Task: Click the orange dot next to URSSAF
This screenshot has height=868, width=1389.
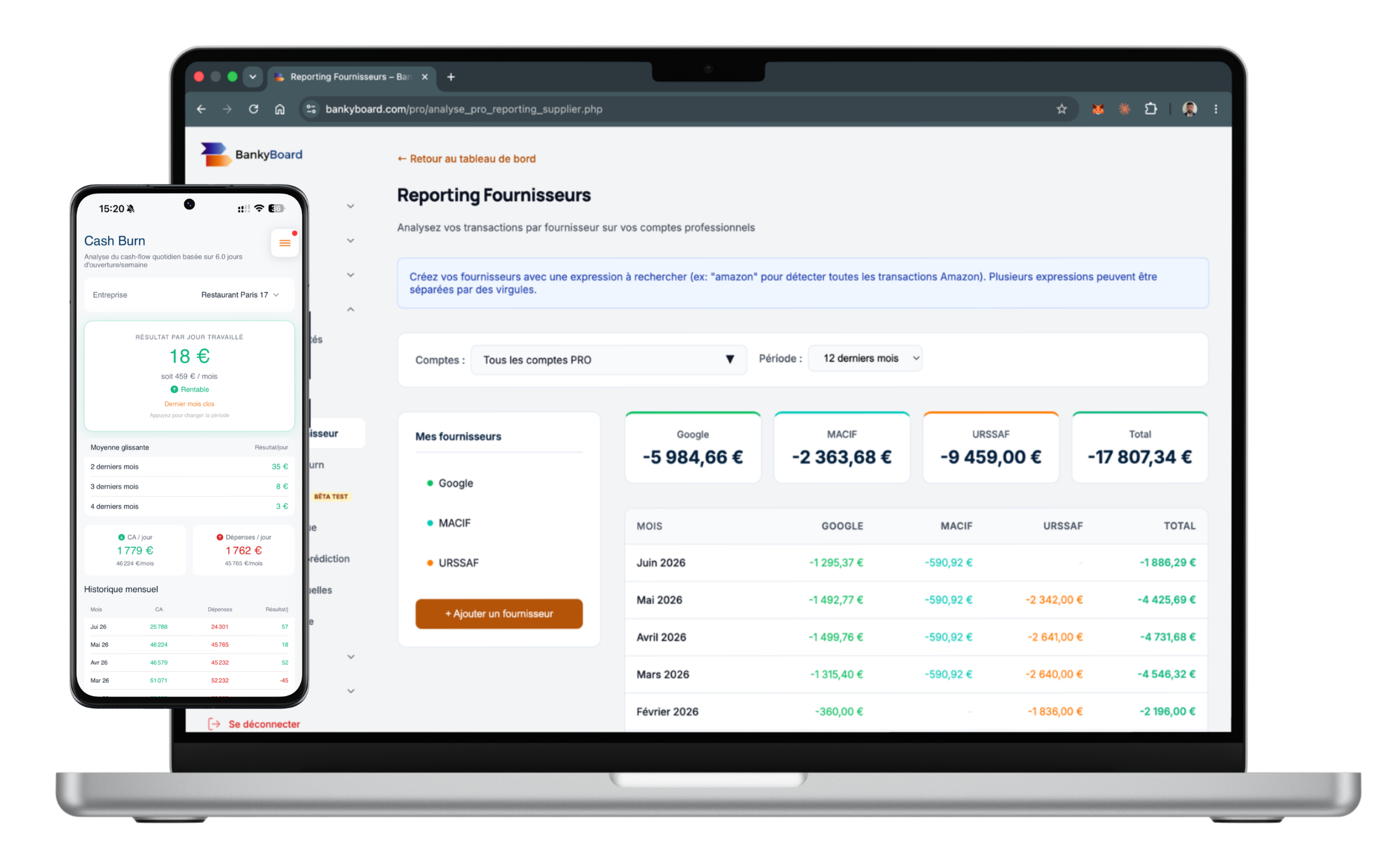Action: (x=430, y=563)
